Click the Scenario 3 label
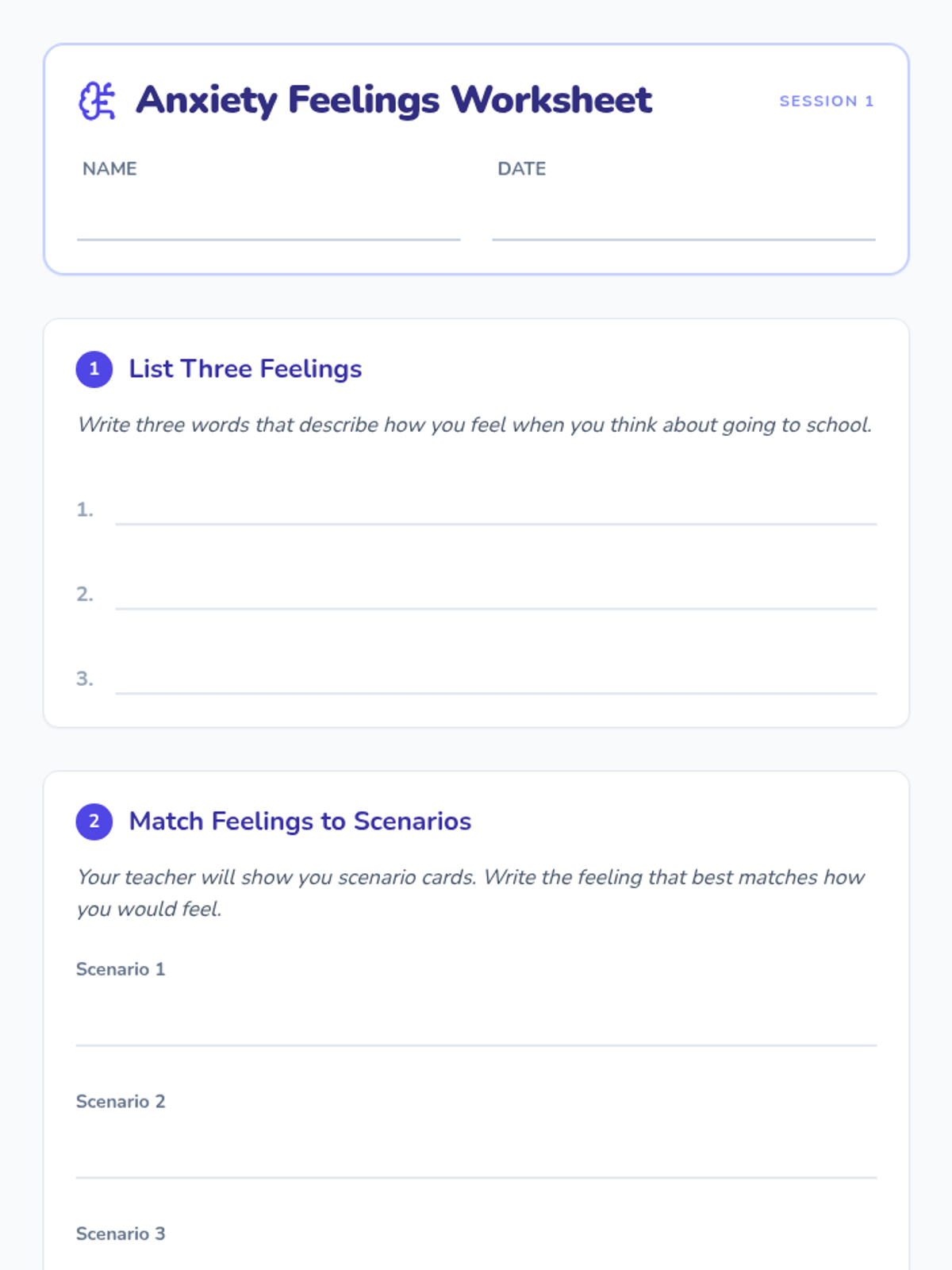Screen dimensions: 952x1270 (121, 1234)
